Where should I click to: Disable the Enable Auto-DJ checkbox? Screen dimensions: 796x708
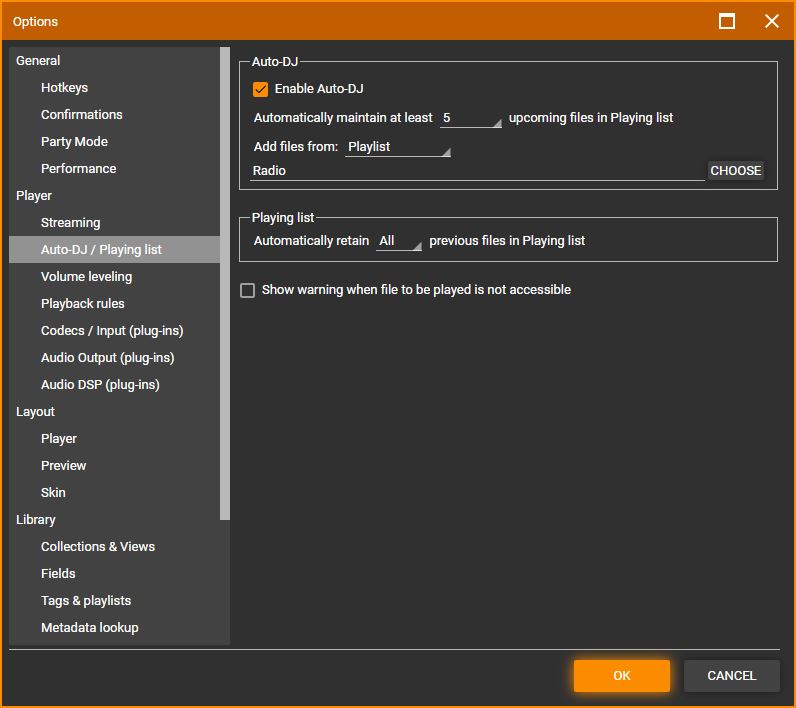(x=261, y=89)
